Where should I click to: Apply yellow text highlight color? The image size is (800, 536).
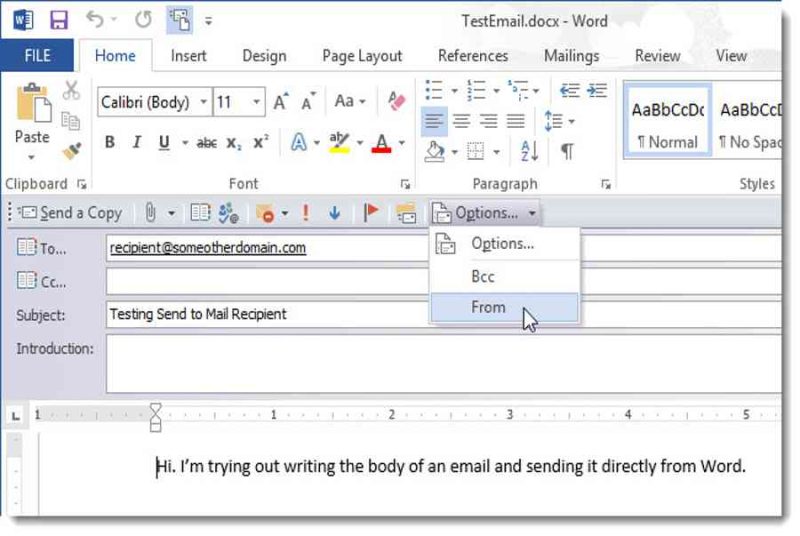click(x=339, y=142)
